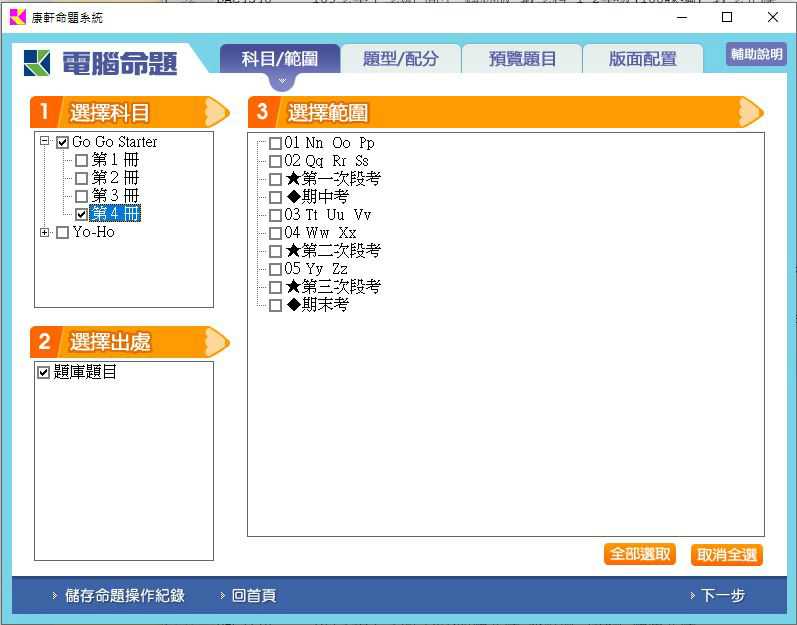Check the 01 Nn Oo Pp checkbox
Screen dimensions: 797x625
coord(275,143)
